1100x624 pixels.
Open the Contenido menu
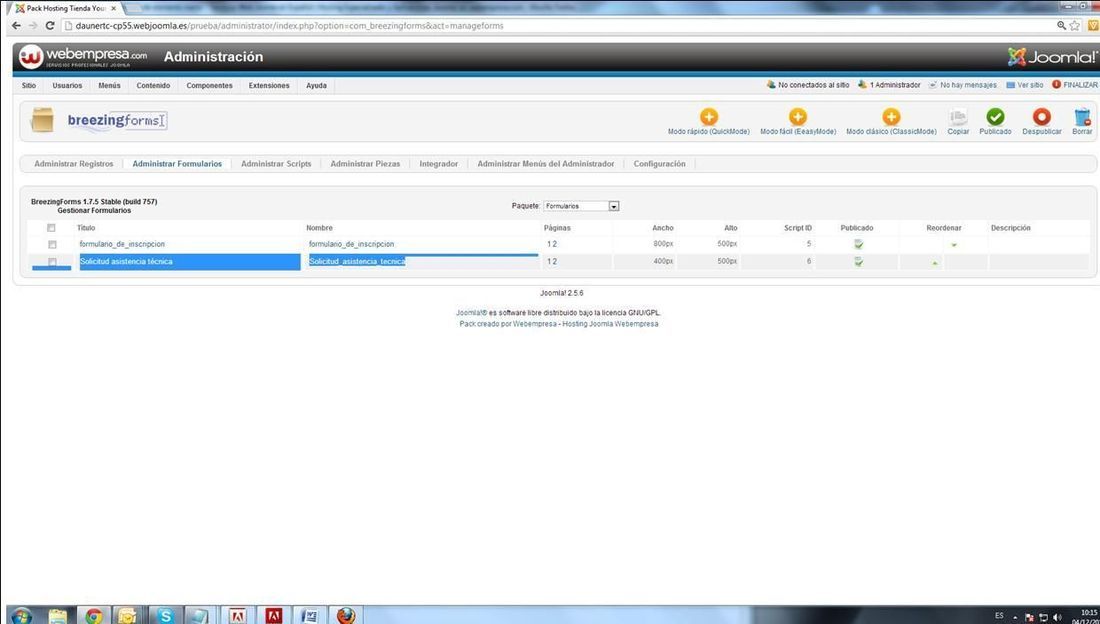tap(154, 86)
